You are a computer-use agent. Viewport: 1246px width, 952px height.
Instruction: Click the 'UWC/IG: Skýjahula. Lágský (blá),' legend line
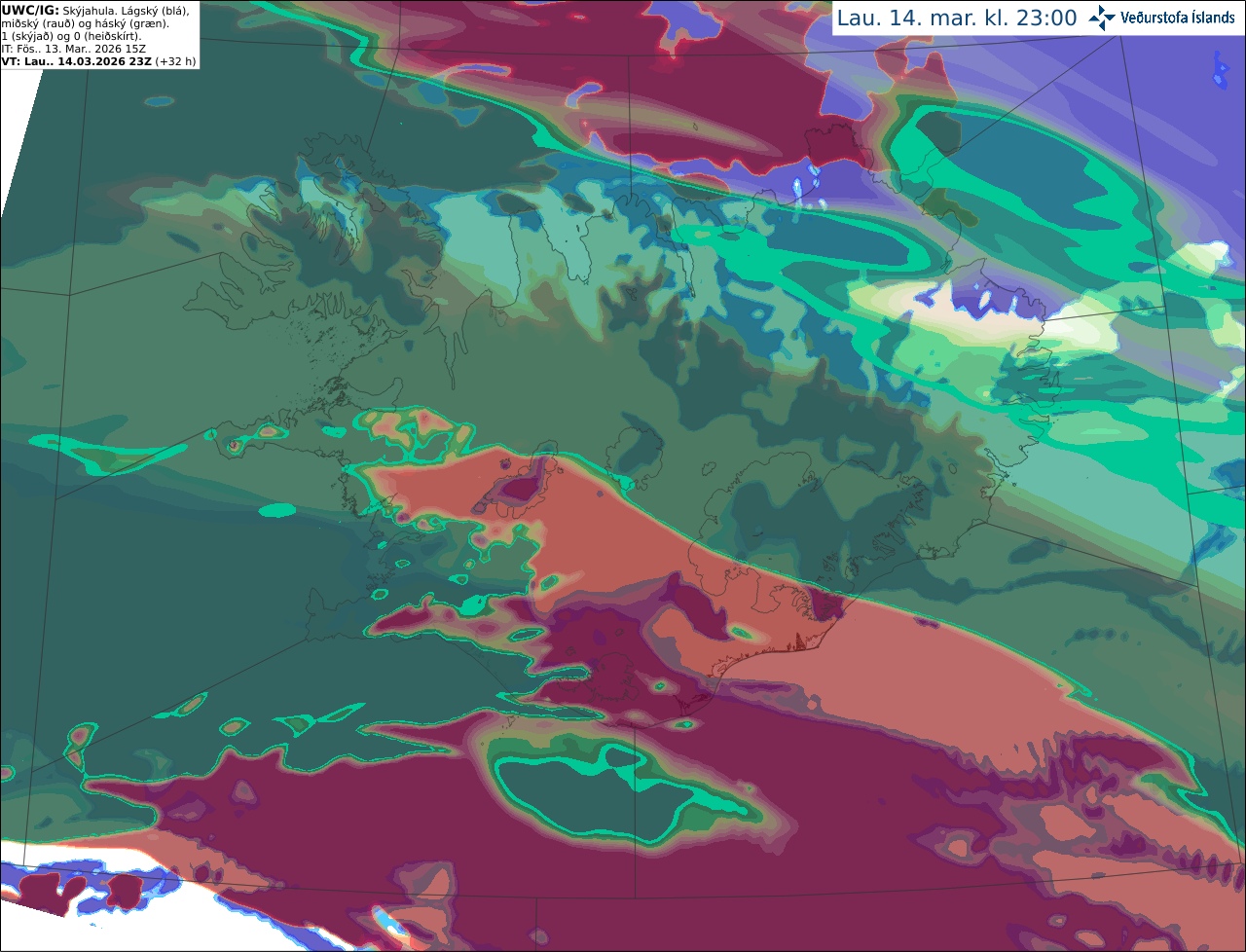[95, 11]
